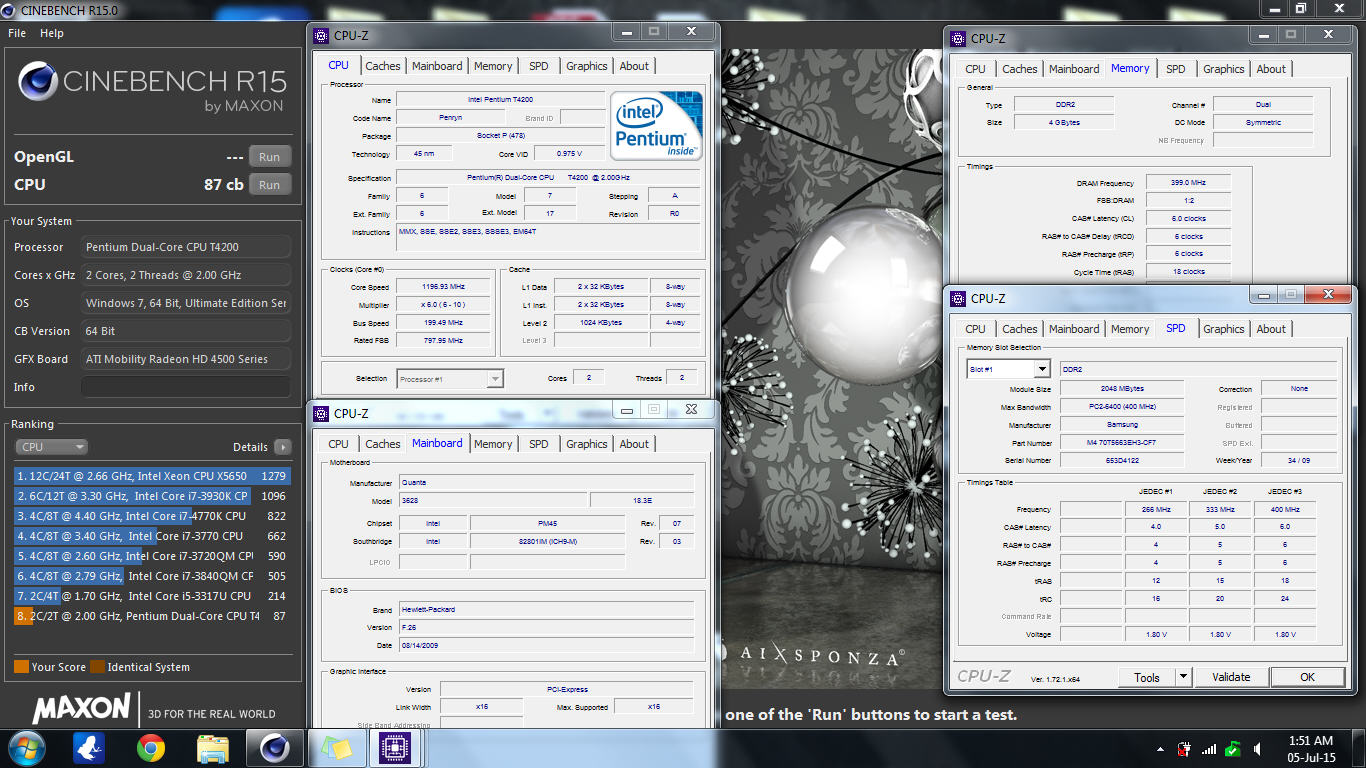Open the Processor #1 selection dropdown
The height and width of the screenshot is (768, 1366).
tap(450, 379)
